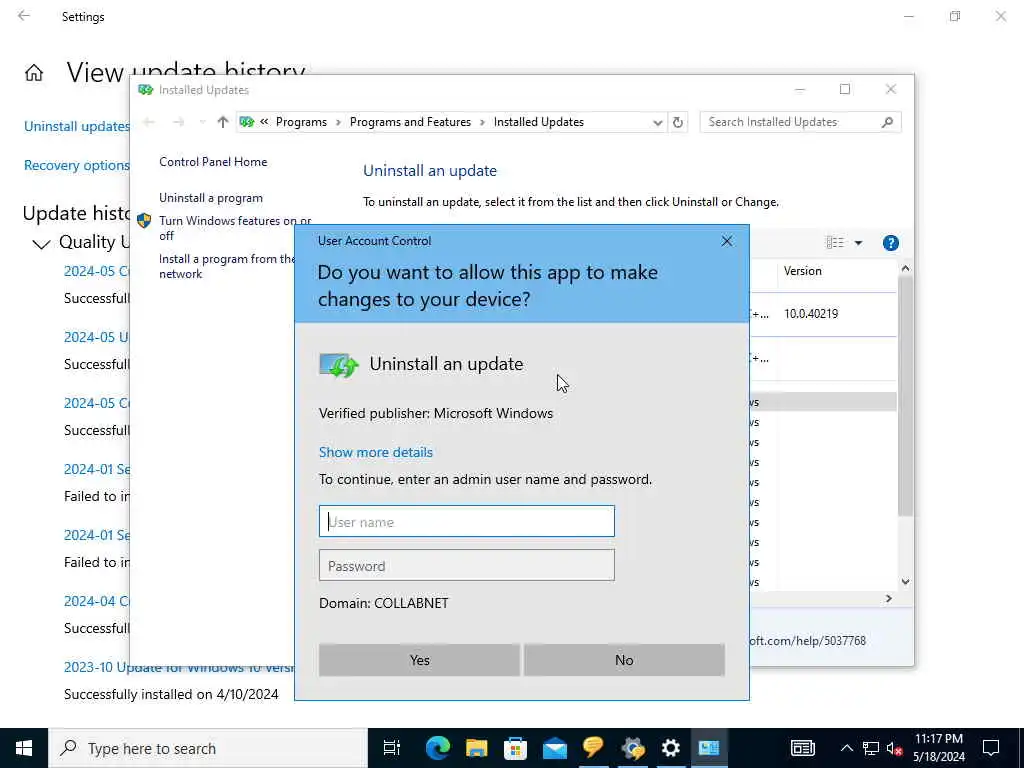Open network status tray icon
This screenshot has width=1024, height=768.
click(871, 748)
